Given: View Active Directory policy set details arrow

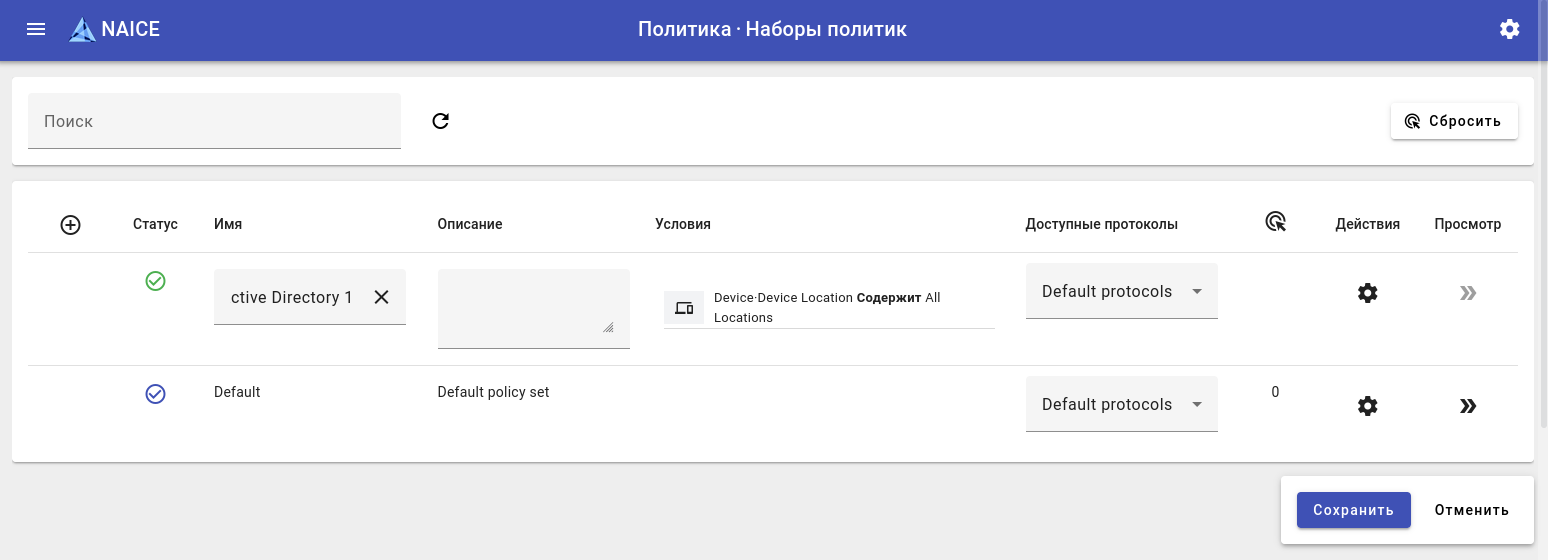Looking at the screenshot, I should 1467,293.
